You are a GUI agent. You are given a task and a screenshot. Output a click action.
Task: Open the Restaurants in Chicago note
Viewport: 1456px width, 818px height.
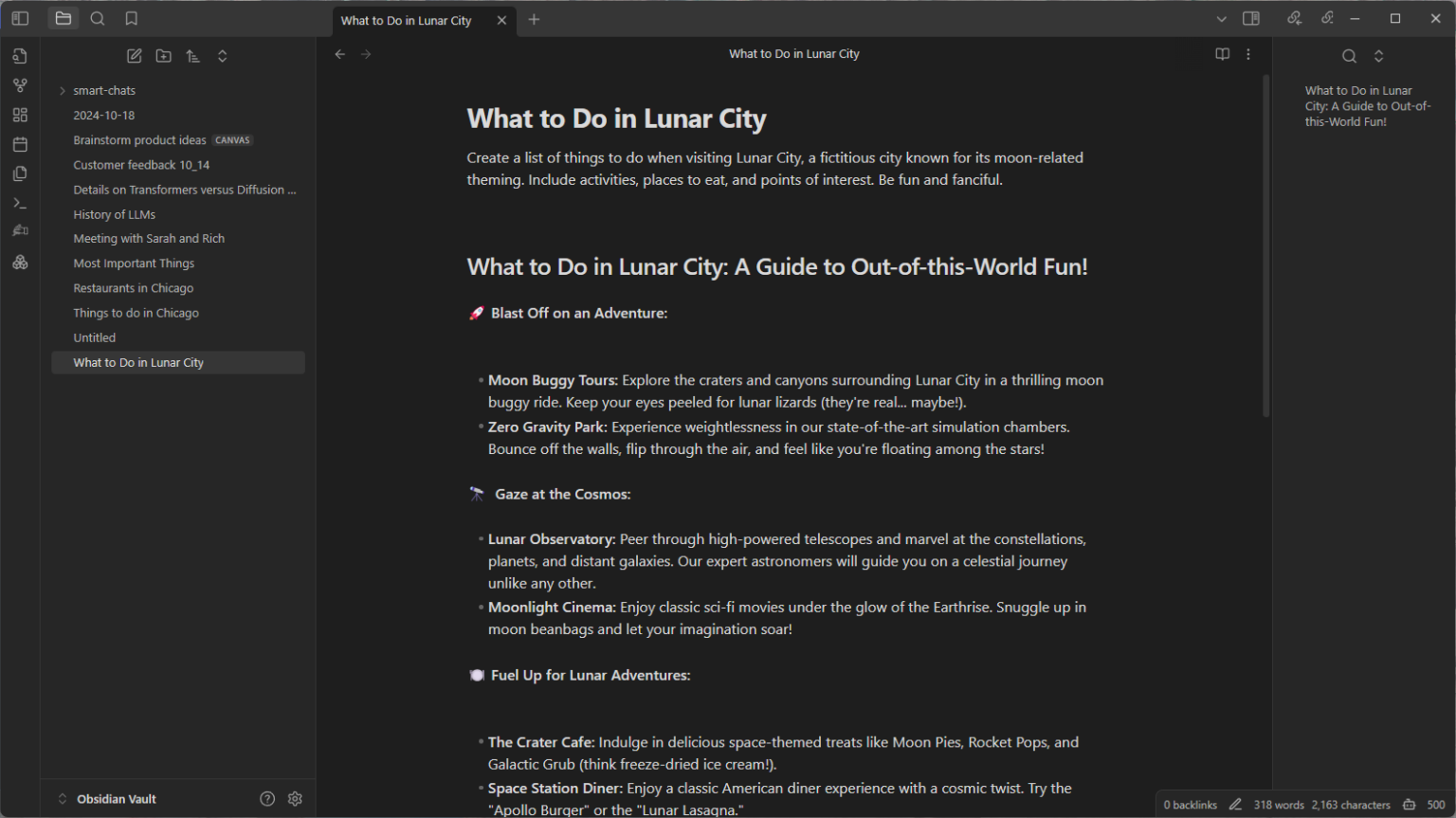[x=134, y=288]
